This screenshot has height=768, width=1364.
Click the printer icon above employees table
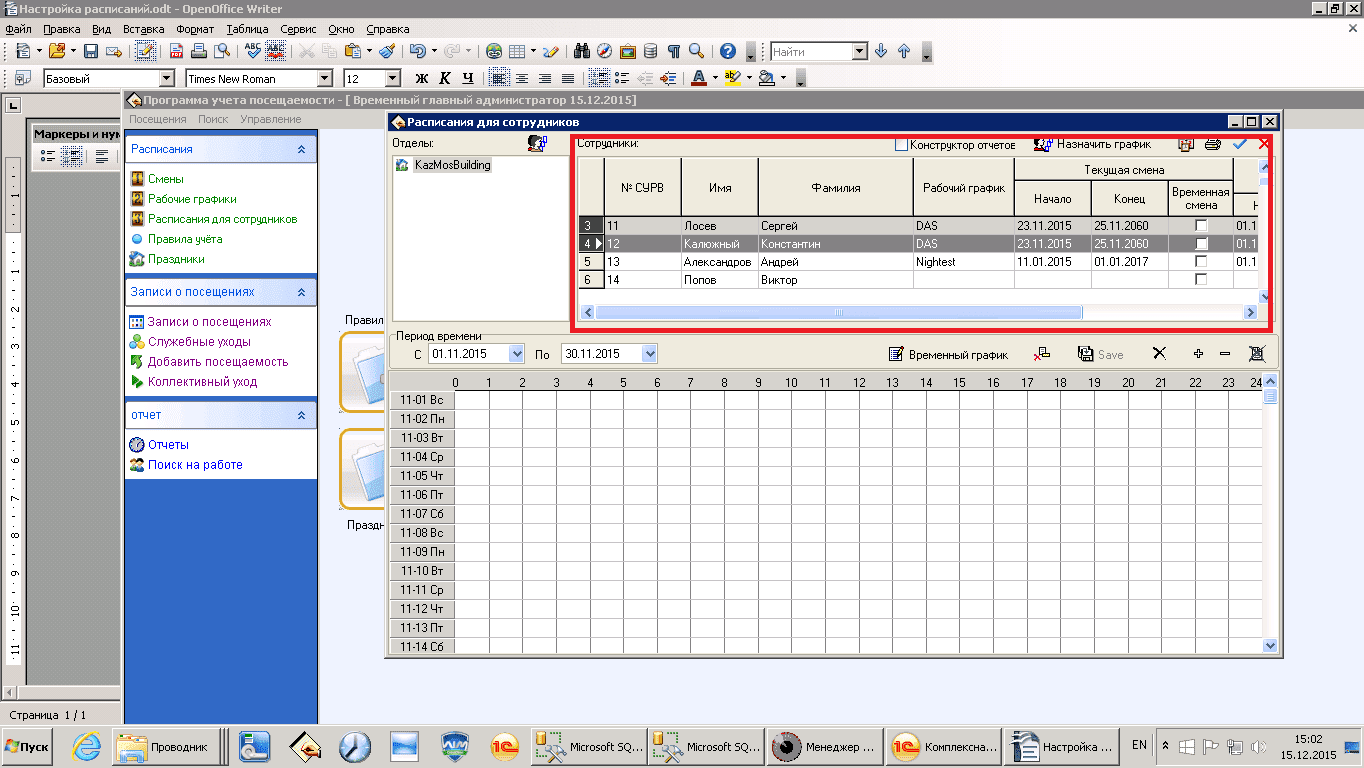click(1212, 145)
